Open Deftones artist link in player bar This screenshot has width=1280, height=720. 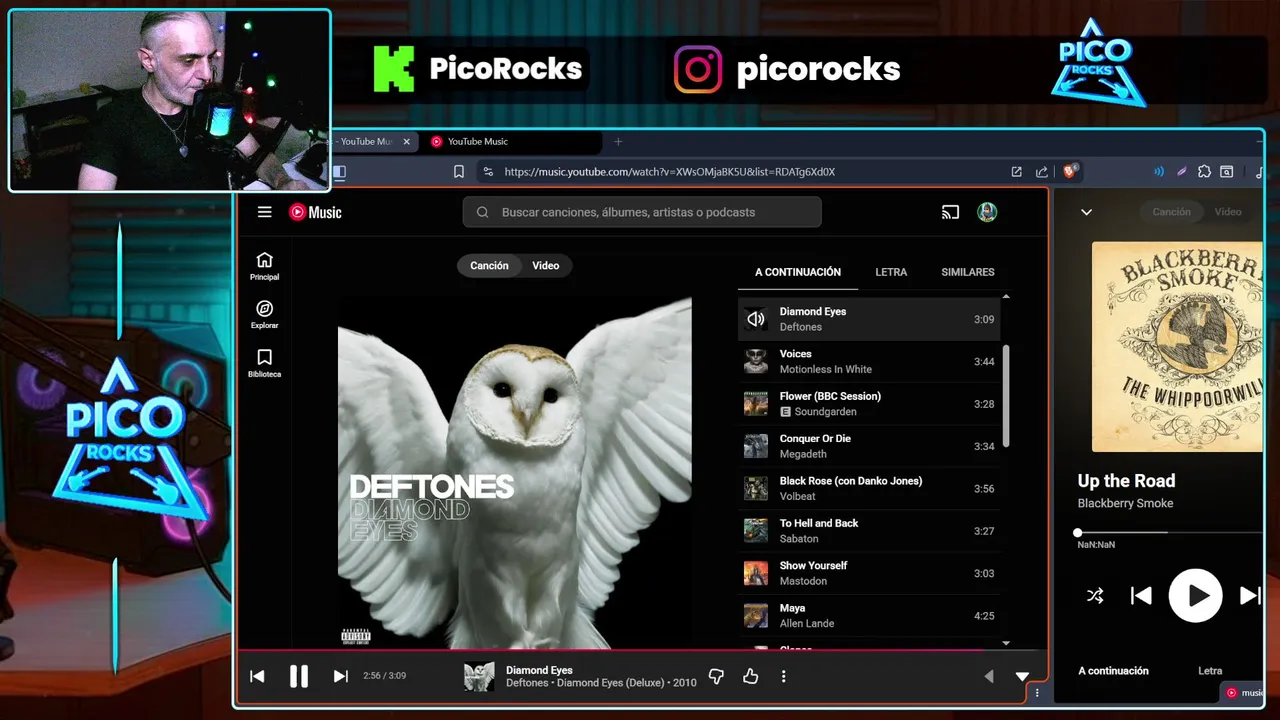click(527, 683)
